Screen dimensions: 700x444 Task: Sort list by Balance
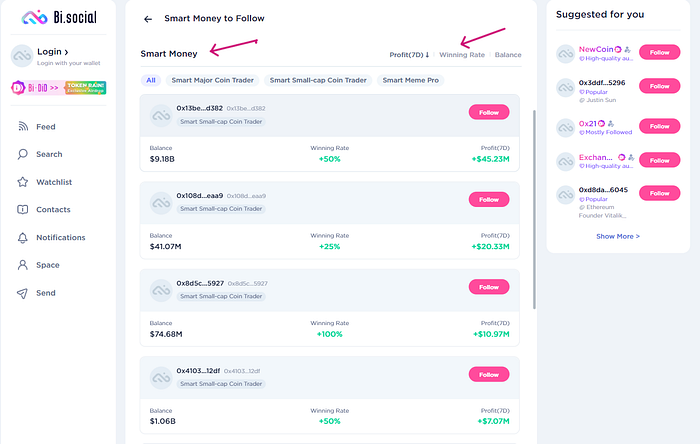coord(507,54)
